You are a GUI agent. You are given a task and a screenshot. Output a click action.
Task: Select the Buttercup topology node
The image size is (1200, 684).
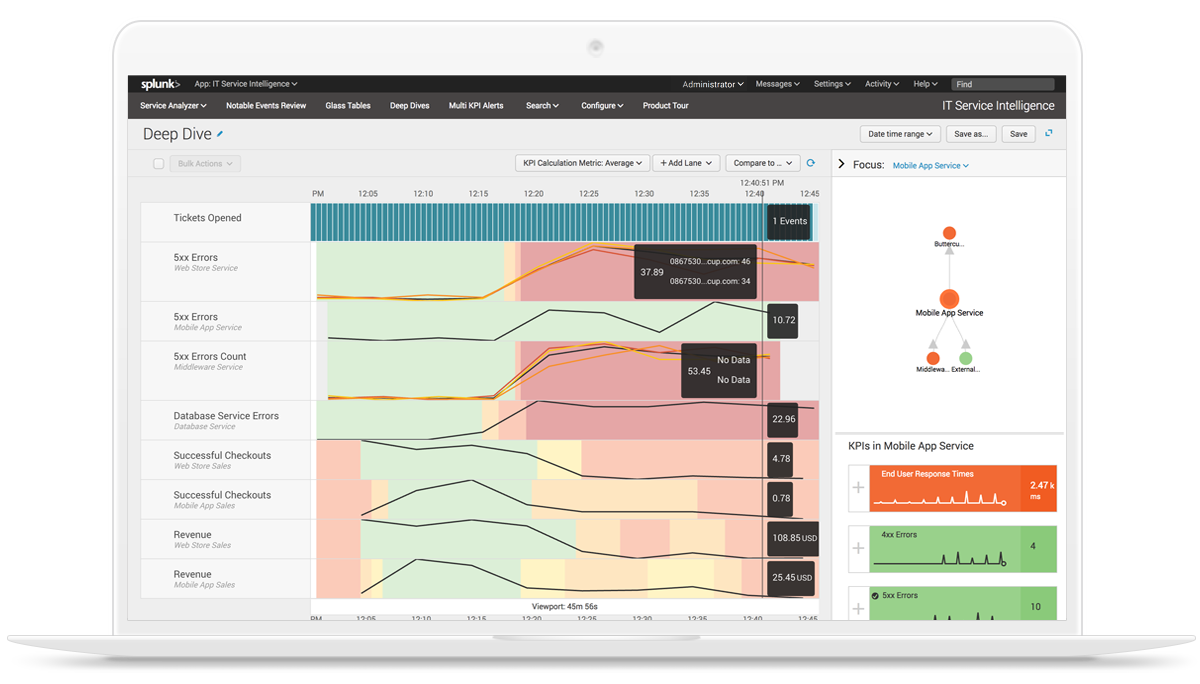pyautogui.click(x=949, y=233)
